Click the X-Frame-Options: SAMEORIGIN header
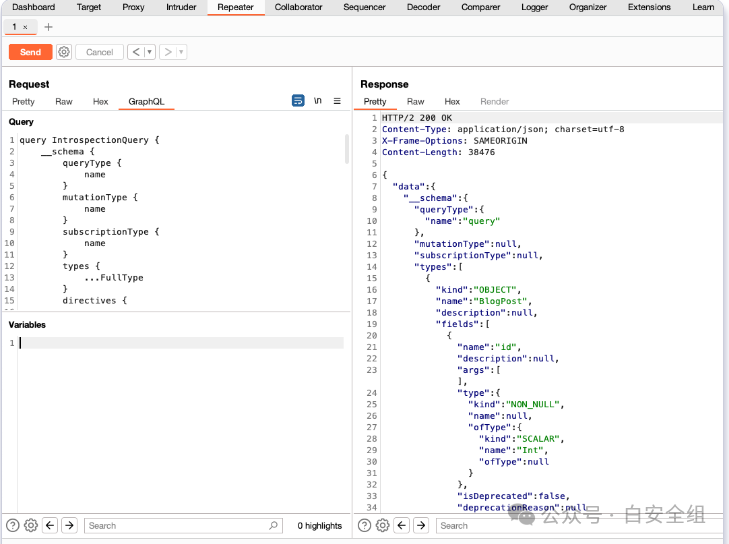Screen dimensions: 729x544 [x=455, y=140]
